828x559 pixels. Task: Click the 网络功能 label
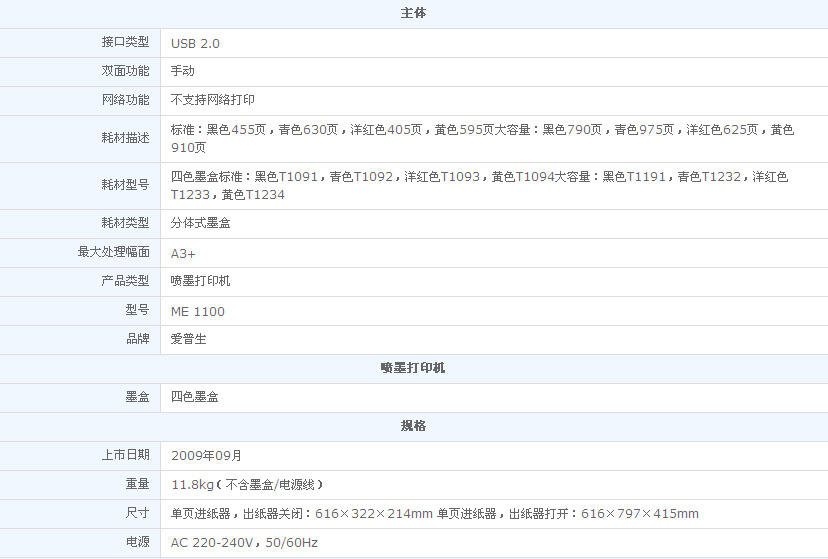(x=125, y=100)
